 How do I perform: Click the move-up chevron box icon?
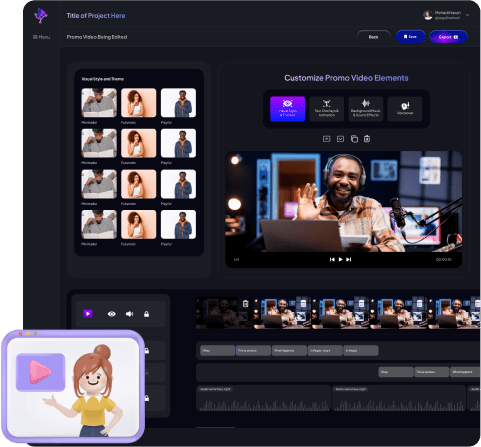[x=327, y=139]
